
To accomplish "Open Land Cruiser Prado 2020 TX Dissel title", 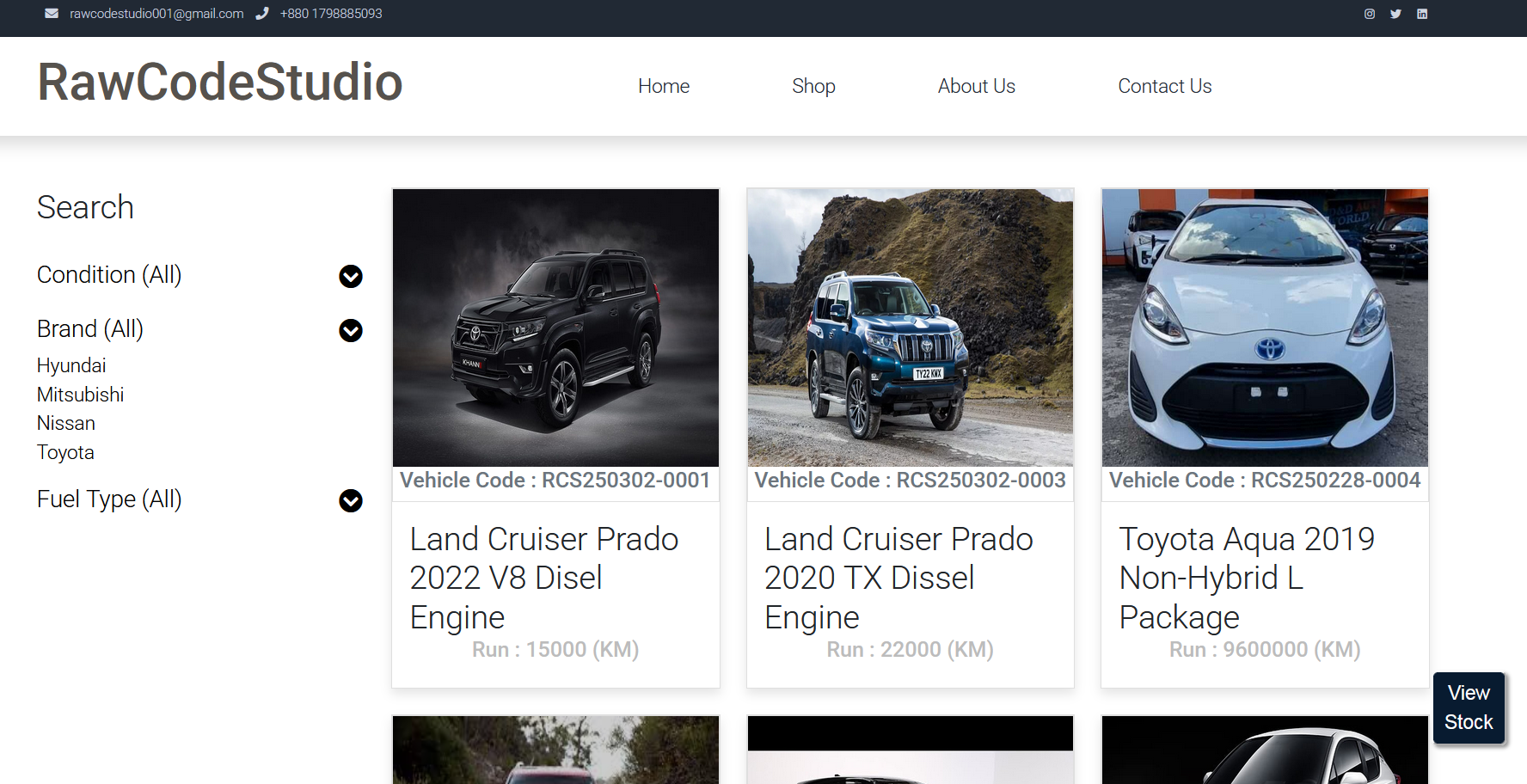I will pyautogui.click(x=898, y=579).
